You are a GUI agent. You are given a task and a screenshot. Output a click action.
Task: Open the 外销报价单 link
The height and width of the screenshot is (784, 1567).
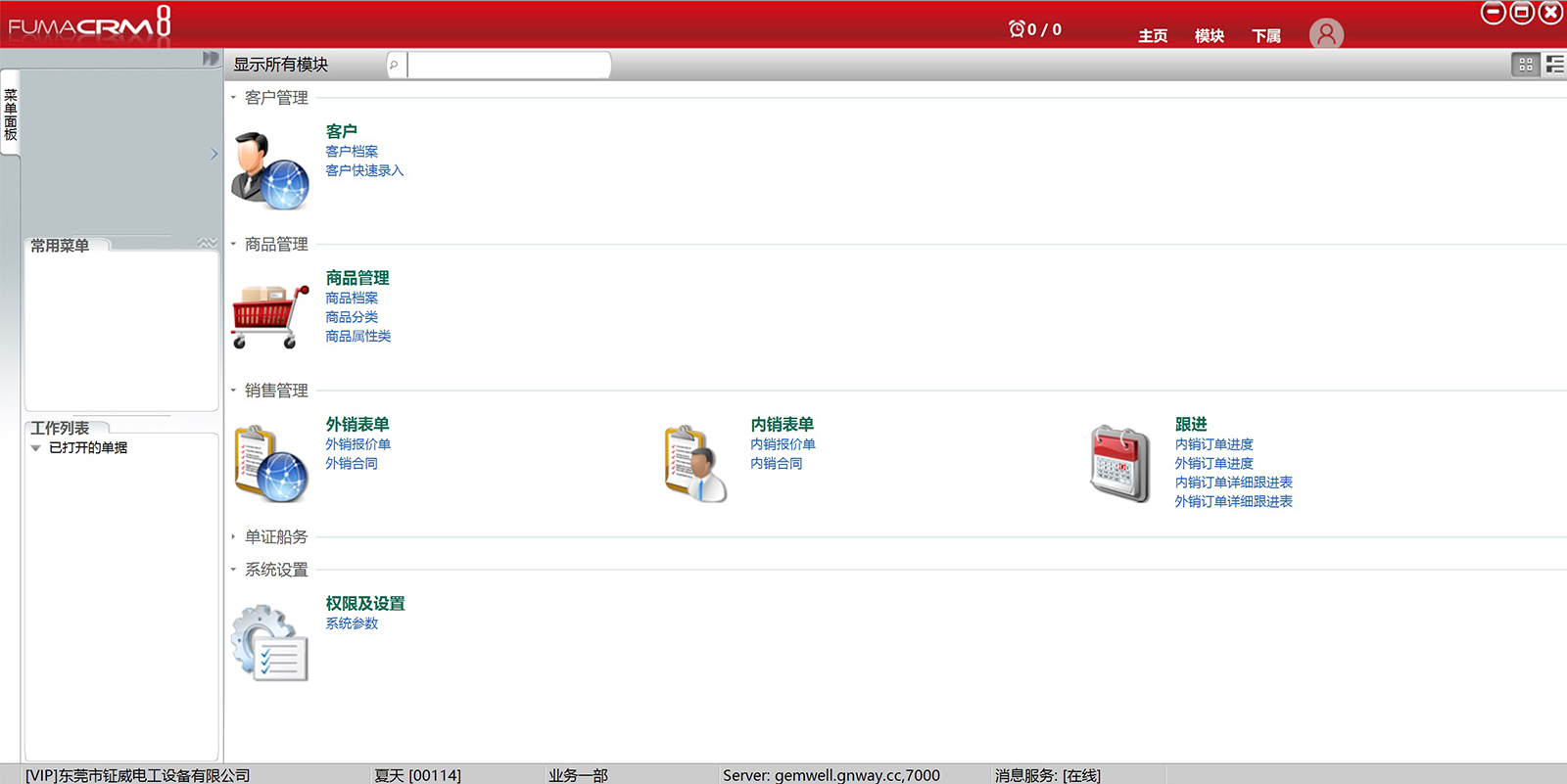point(358,444)
